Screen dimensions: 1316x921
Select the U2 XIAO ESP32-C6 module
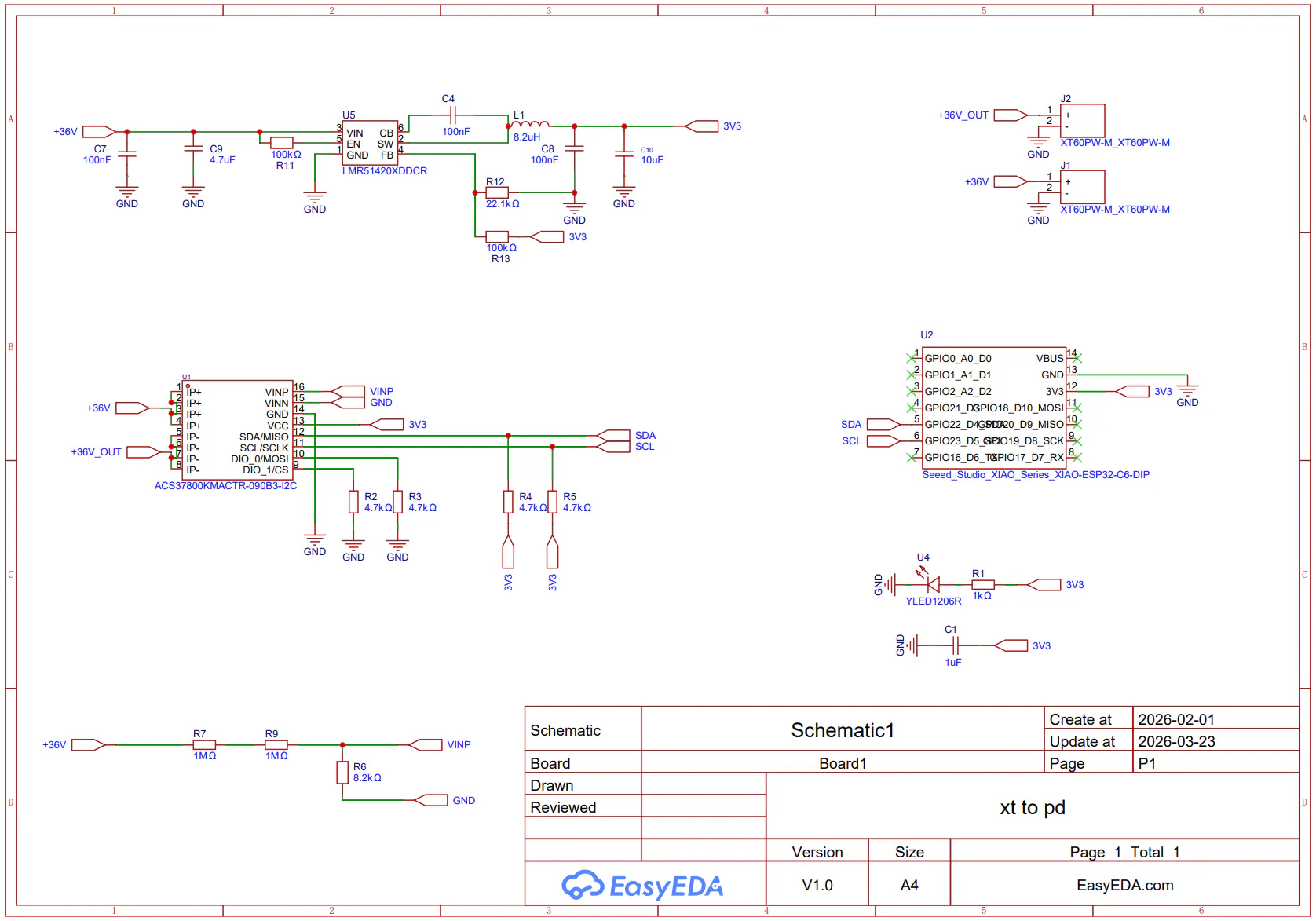[994, 408]
